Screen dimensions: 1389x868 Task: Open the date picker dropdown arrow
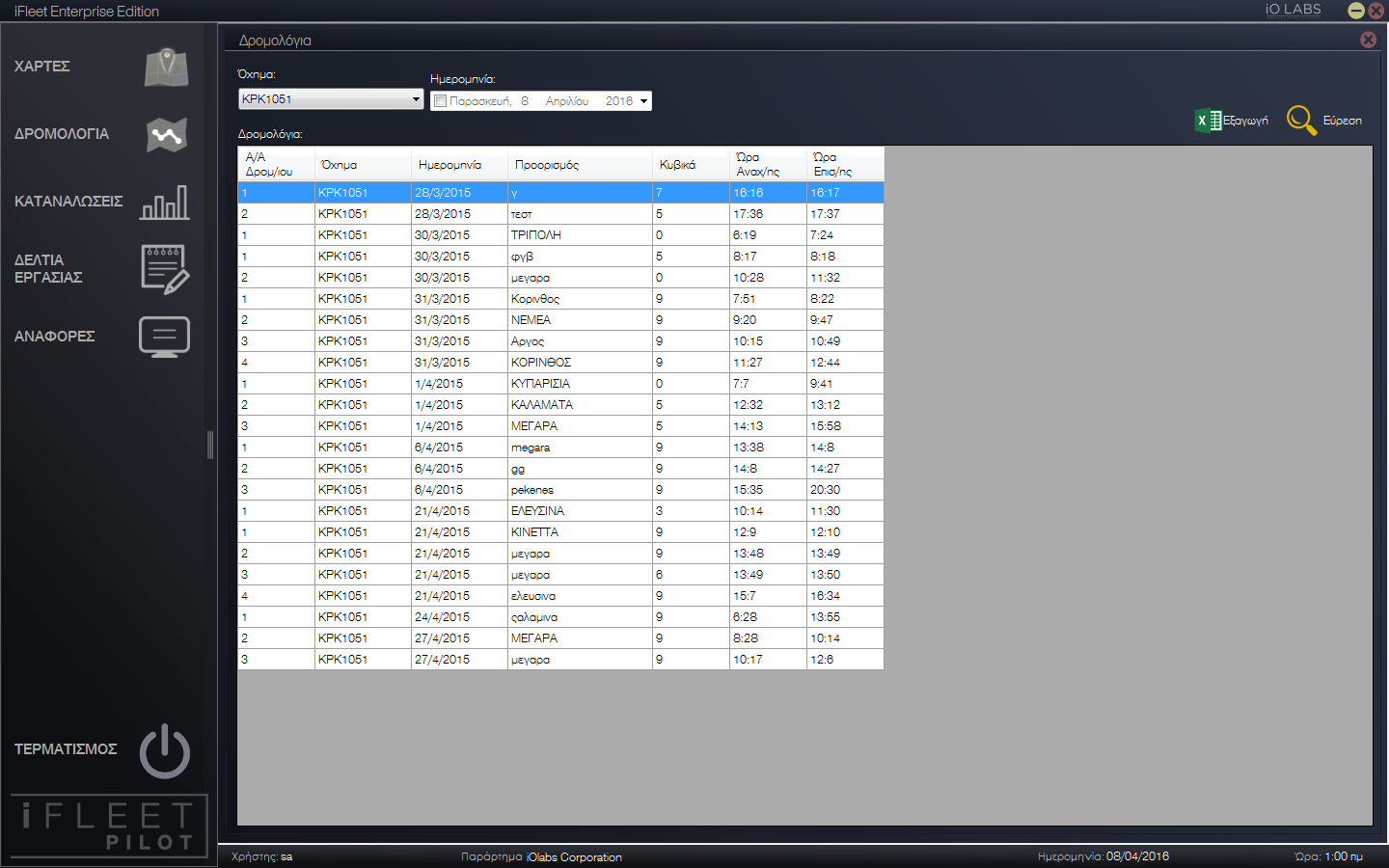point(644,101)
